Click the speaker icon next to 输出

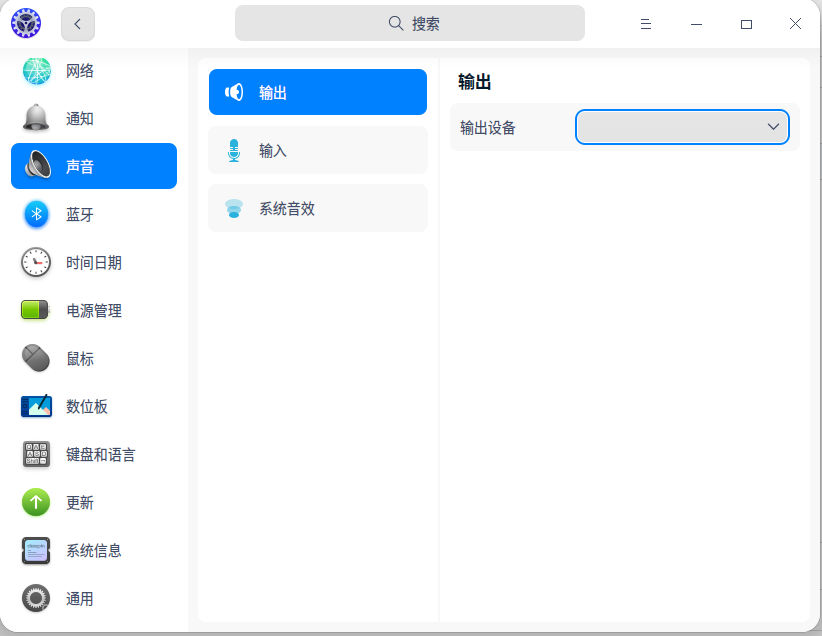click(233, 91)
